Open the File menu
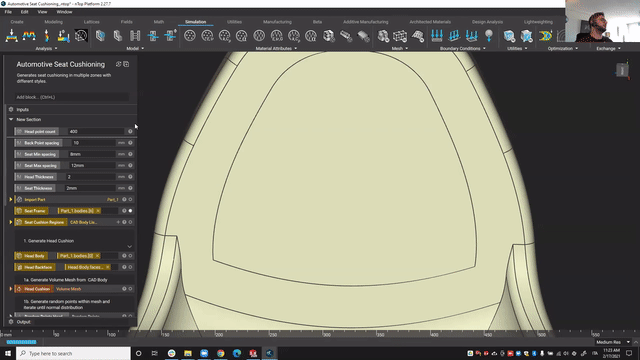The image size is (640, 360). [8, 12]
